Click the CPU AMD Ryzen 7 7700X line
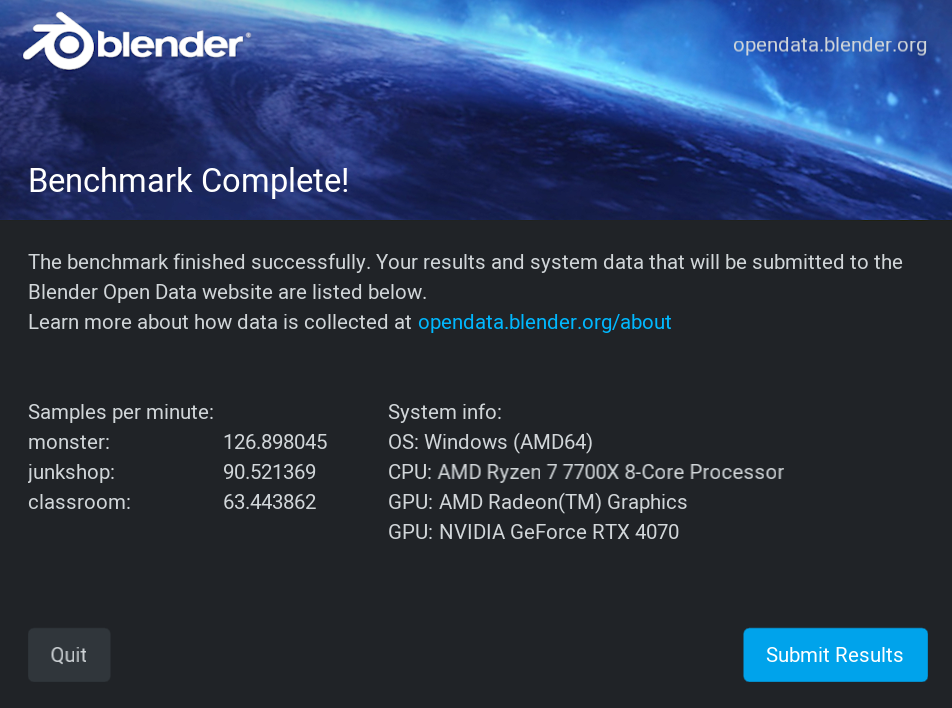Screen dimensions: 952x708 point(586,472)
